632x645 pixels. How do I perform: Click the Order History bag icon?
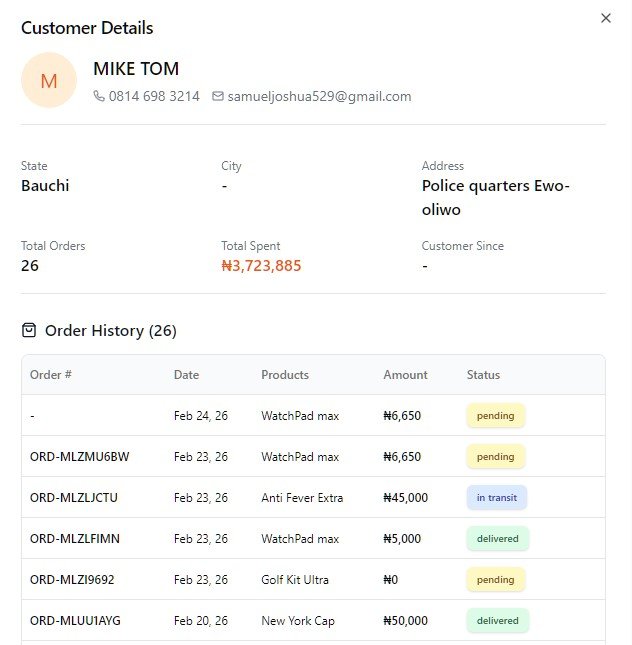29,330
